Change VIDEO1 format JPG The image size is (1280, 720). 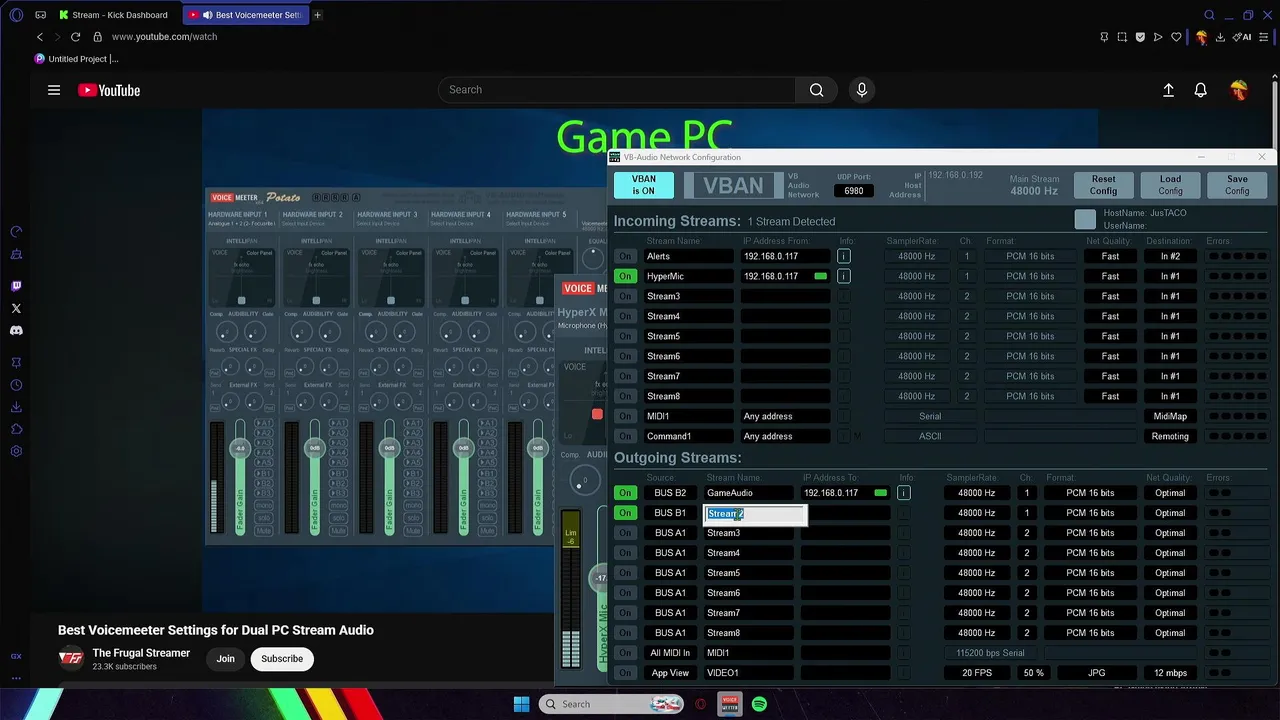[x=1097, y=673]
